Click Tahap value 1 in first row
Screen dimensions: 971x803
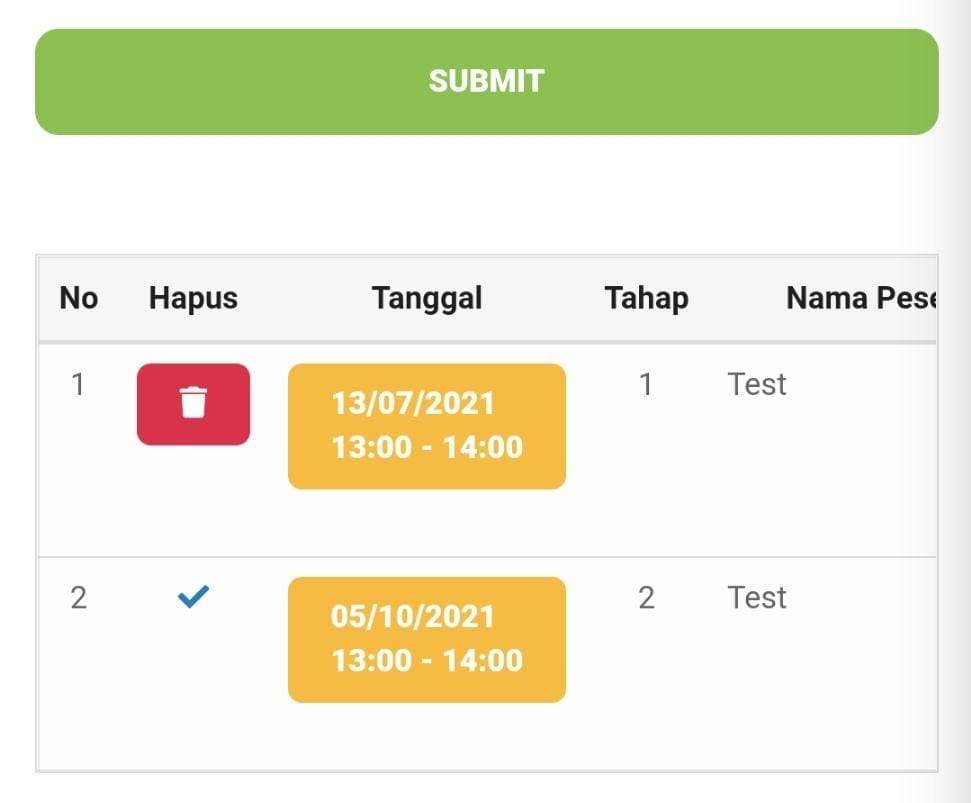click(x=646, y=384)
